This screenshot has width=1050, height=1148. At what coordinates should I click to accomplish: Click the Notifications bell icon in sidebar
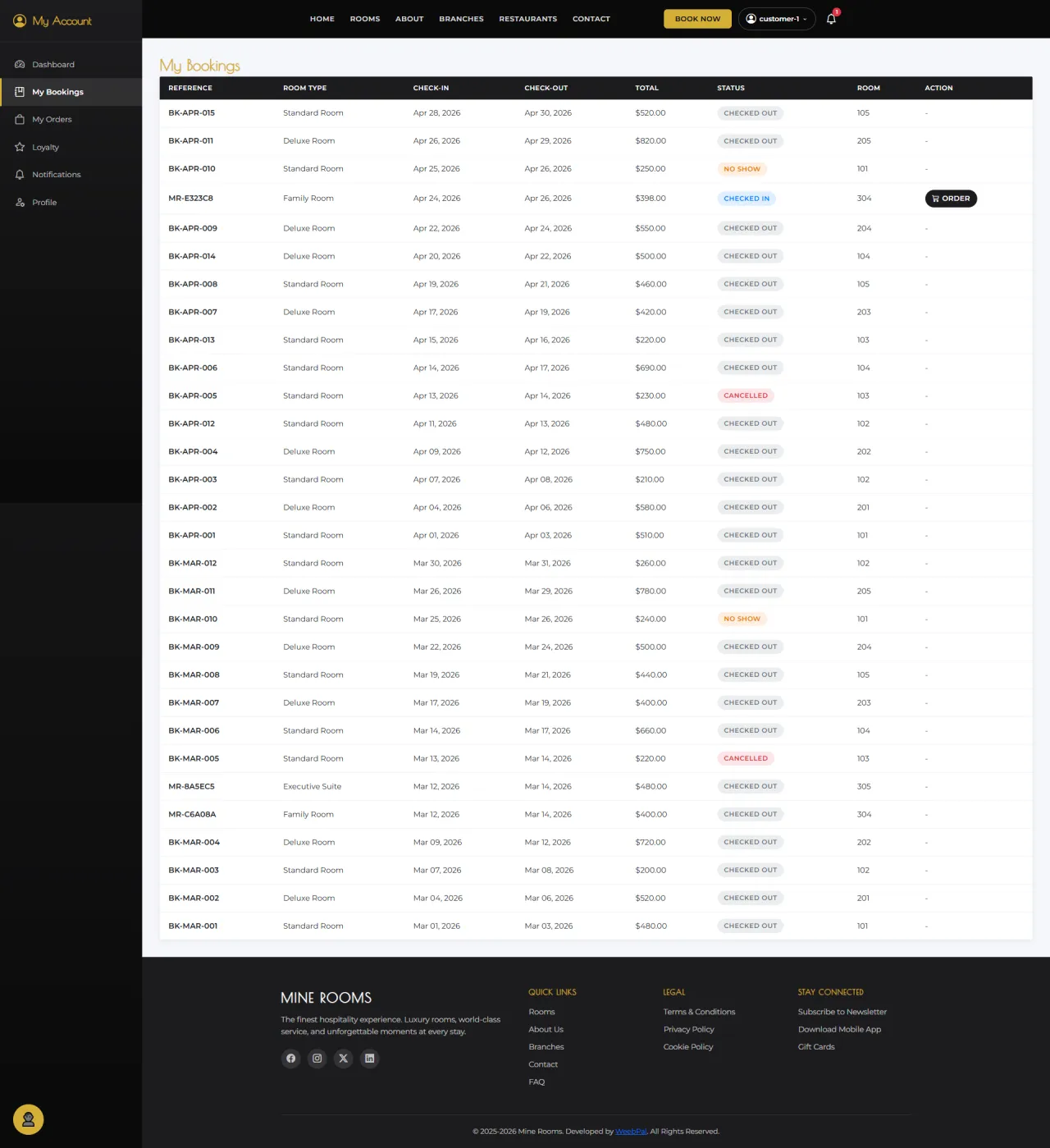20,175
